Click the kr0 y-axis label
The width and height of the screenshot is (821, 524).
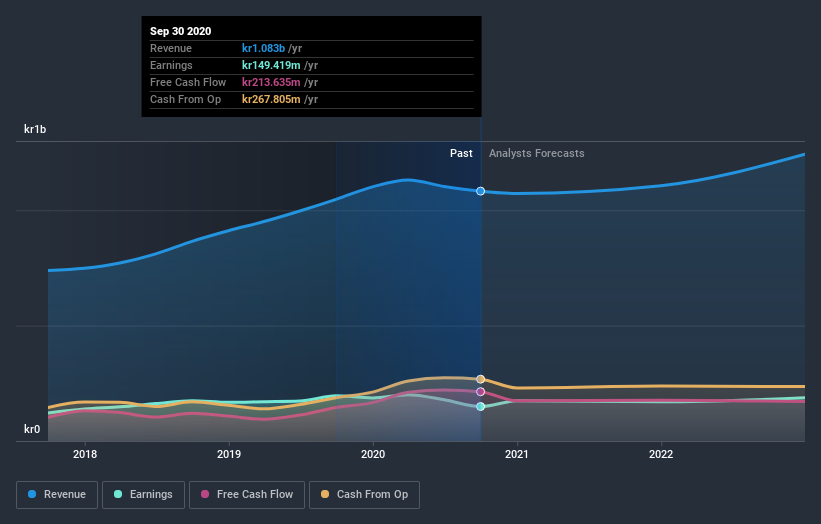point(32,429)
